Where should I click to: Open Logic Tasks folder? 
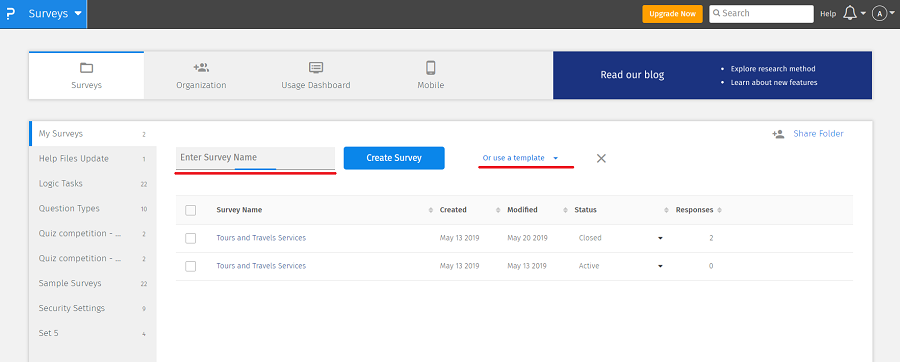(92, 184)
